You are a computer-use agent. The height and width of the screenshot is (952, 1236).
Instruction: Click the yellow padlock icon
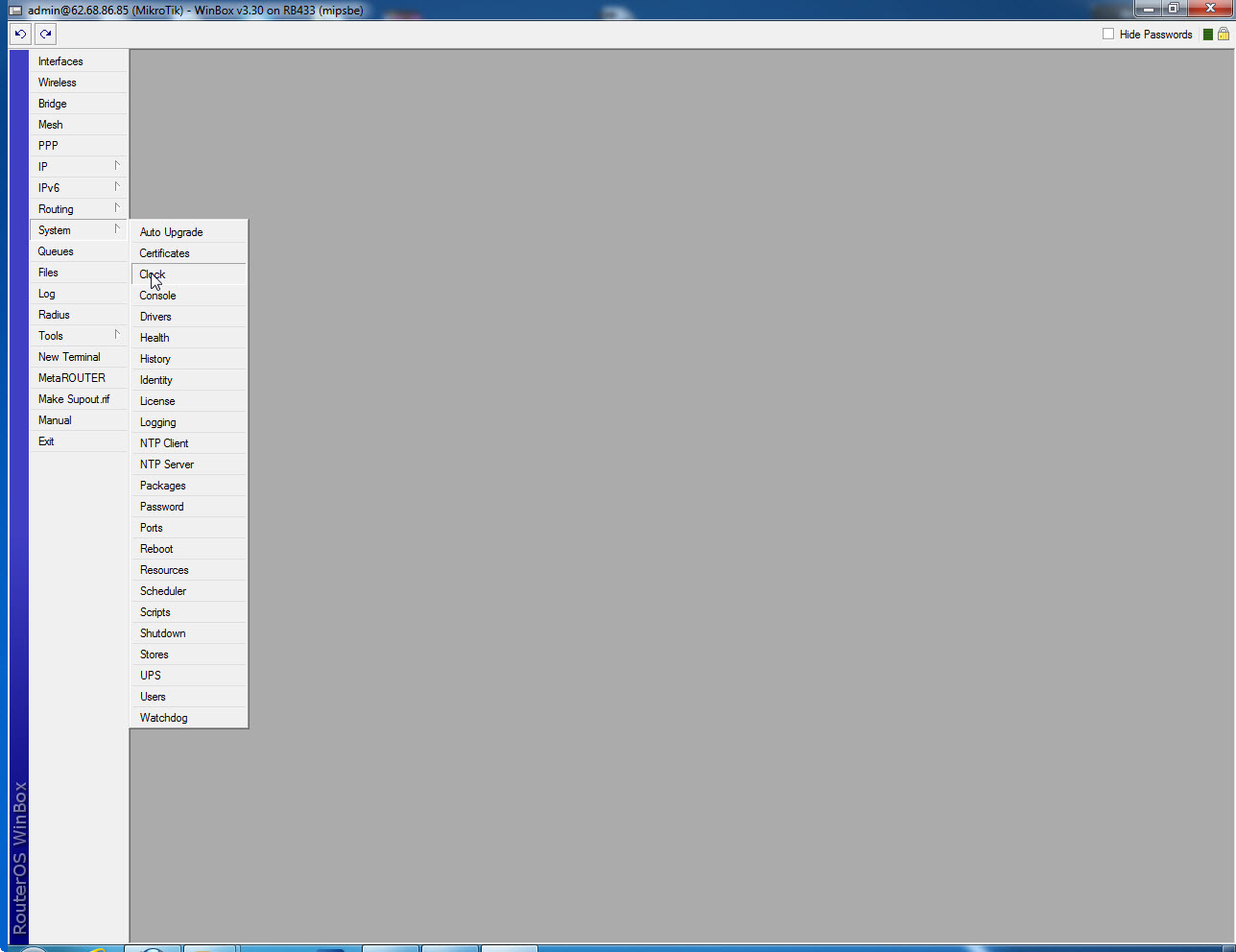[x=1224, y=34]
